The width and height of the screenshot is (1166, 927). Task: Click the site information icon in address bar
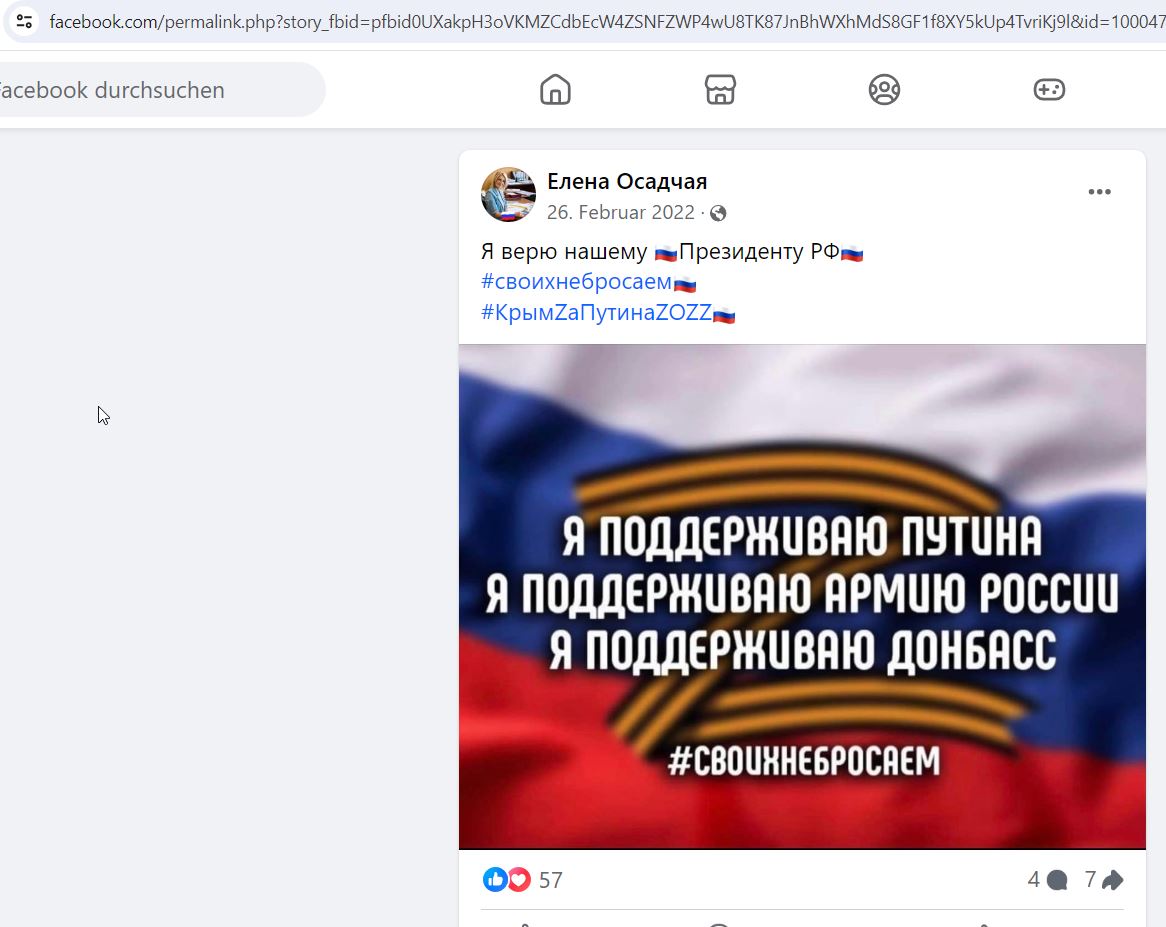click(24, 21)
